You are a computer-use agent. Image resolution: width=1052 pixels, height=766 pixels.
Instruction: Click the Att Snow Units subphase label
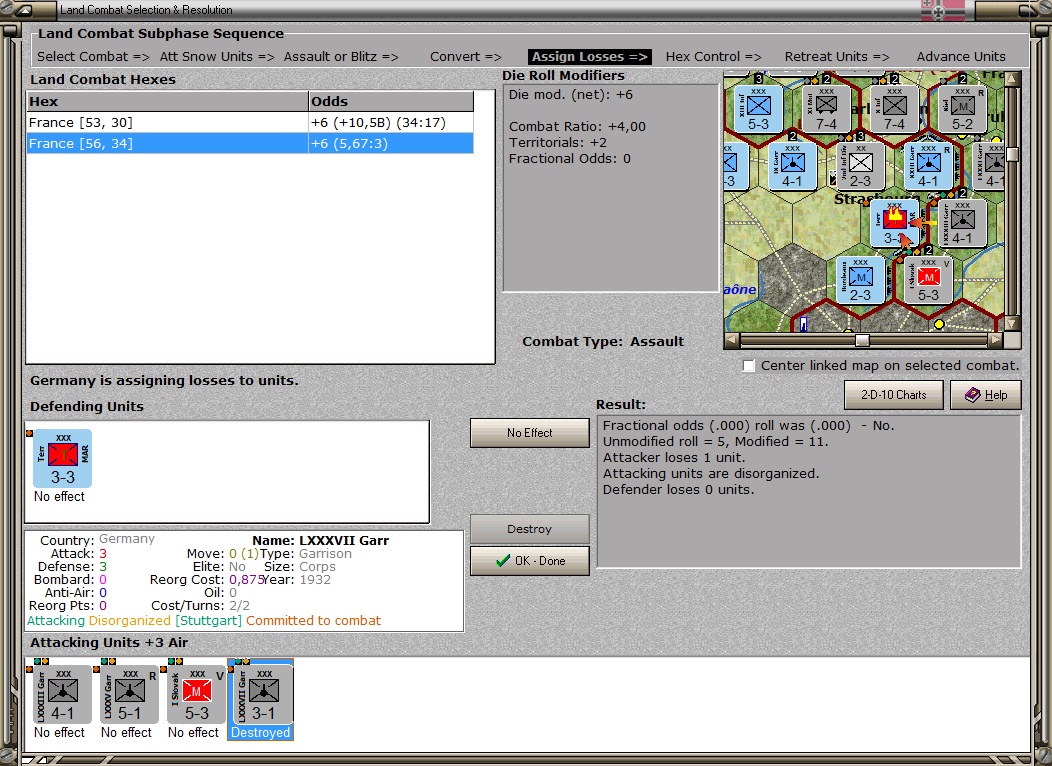pos(217,57)
